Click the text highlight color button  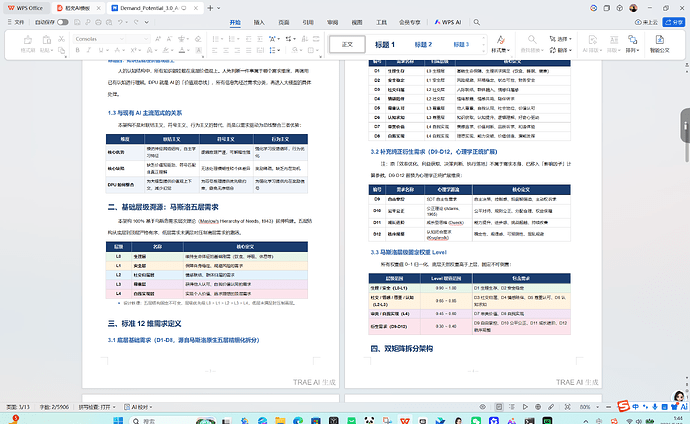coord(165,50)
